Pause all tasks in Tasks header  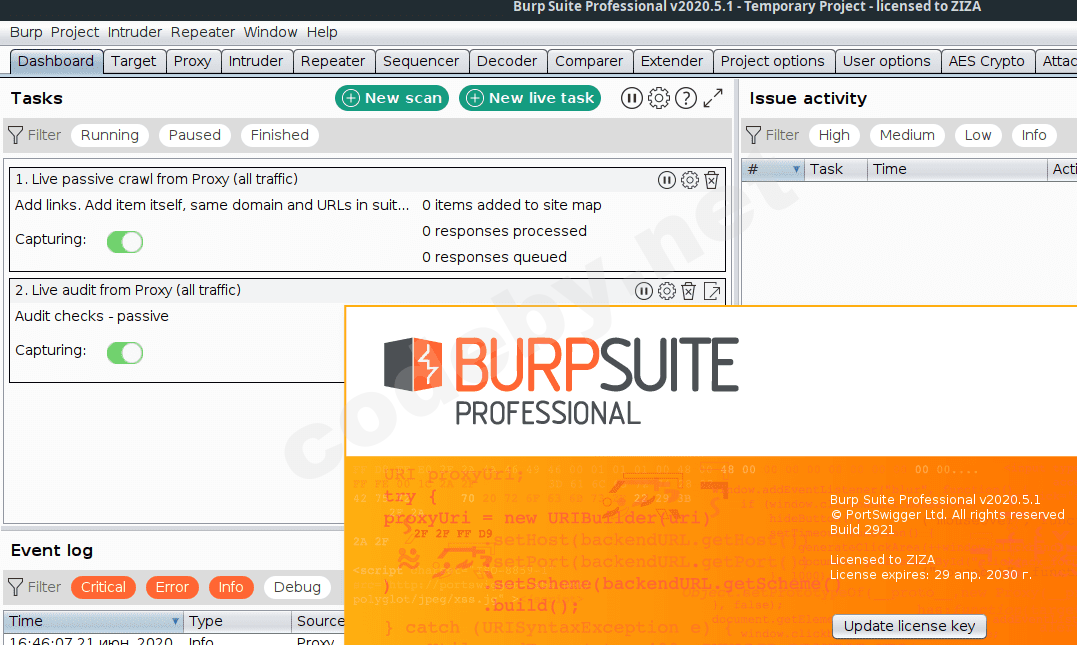pos(631,98)
